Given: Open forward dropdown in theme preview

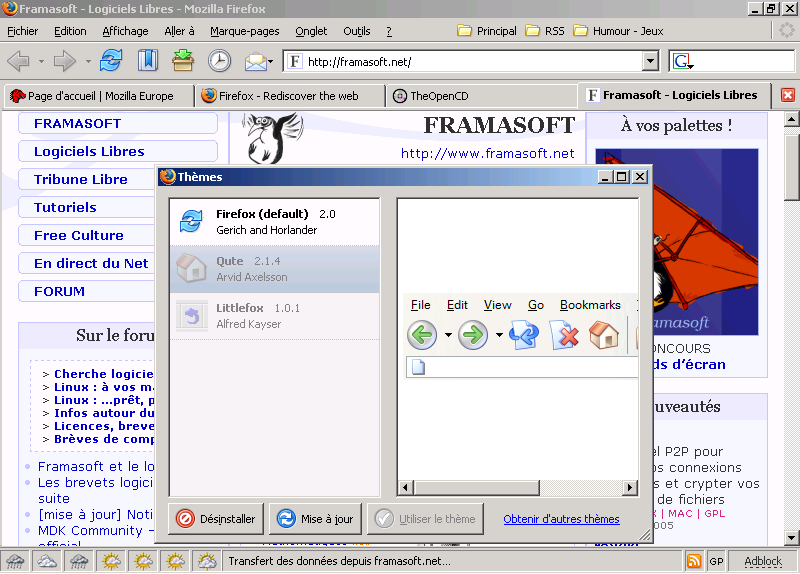Looking at the screenshot, I should click(x=499, y=335).
